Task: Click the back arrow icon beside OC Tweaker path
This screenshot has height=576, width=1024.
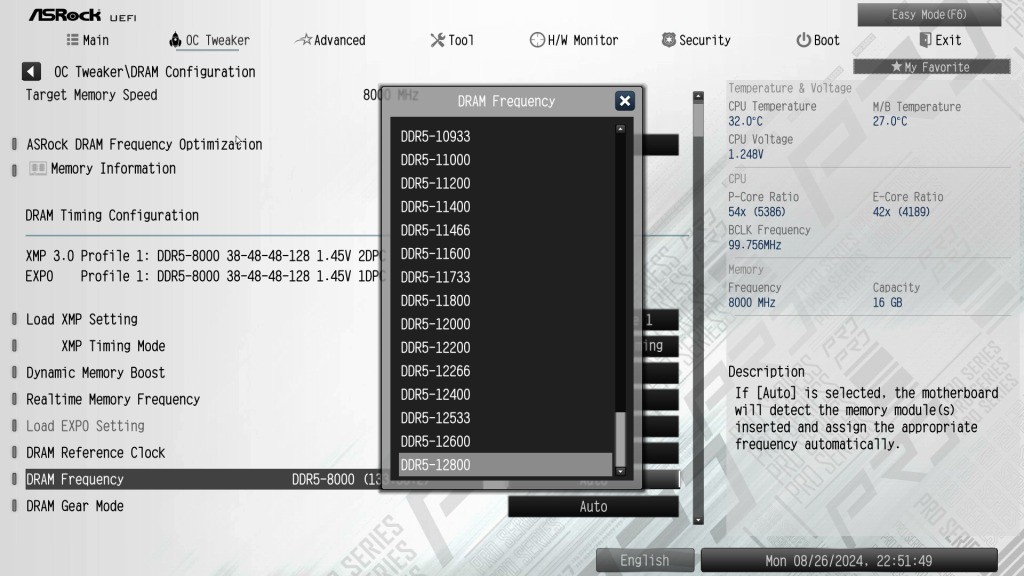Action: coord(31,71)
